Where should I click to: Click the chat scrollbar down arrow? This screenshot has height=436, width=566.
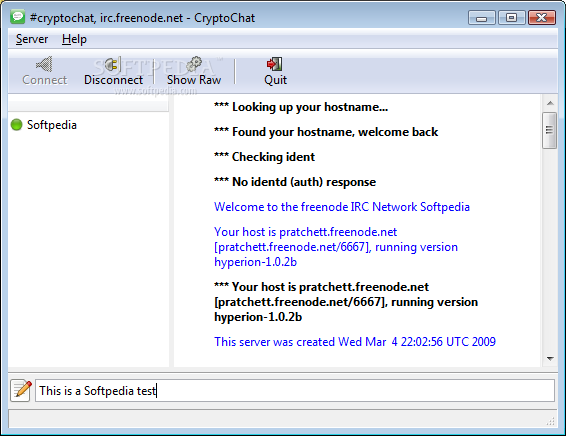tap(550, 358)
